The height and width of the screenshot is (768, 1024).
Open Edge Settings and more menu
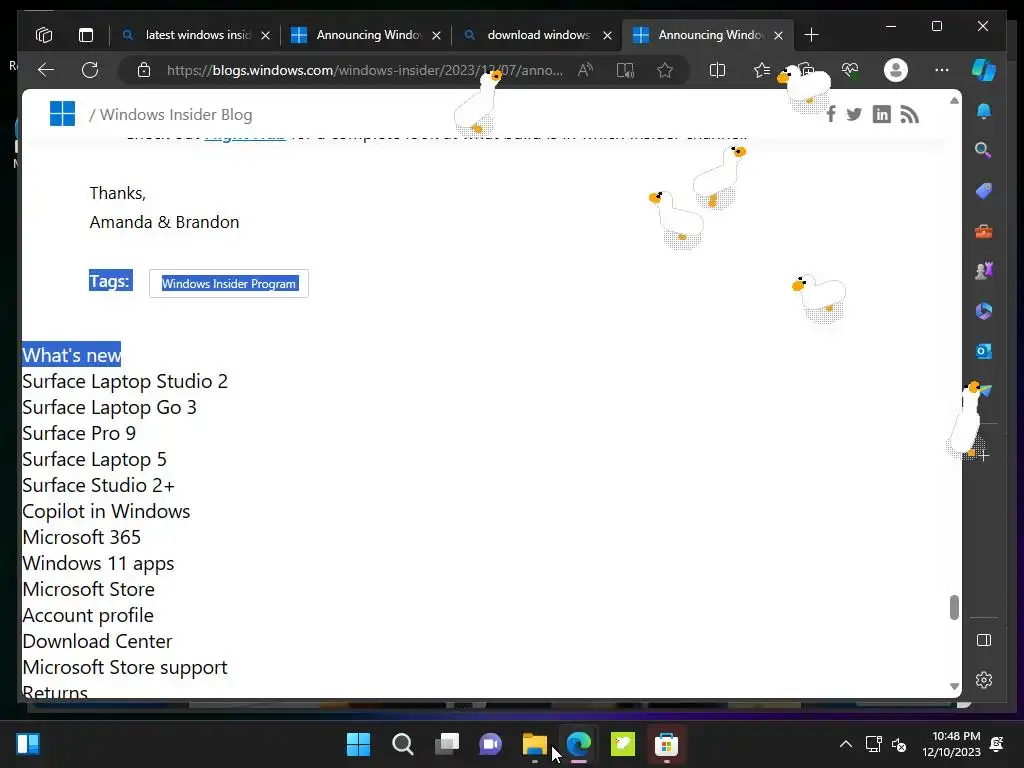click(941, 70)
